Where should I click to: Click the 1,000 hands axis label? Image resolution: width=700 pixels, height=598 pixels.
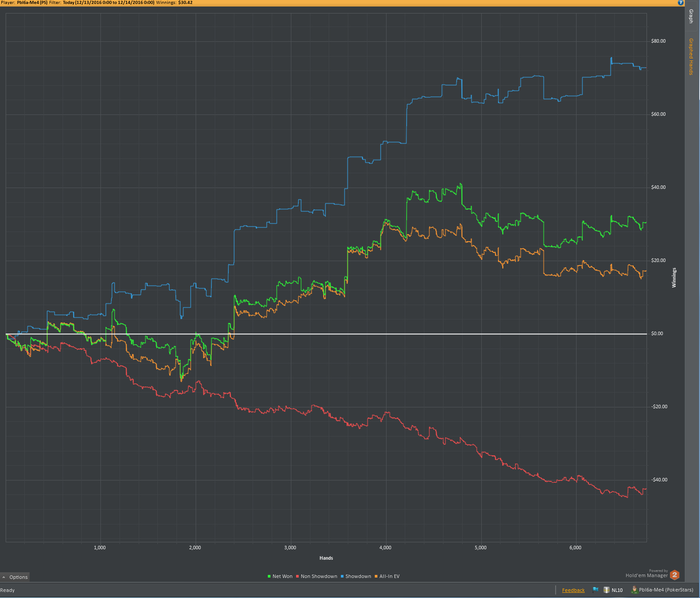point(100,548)
